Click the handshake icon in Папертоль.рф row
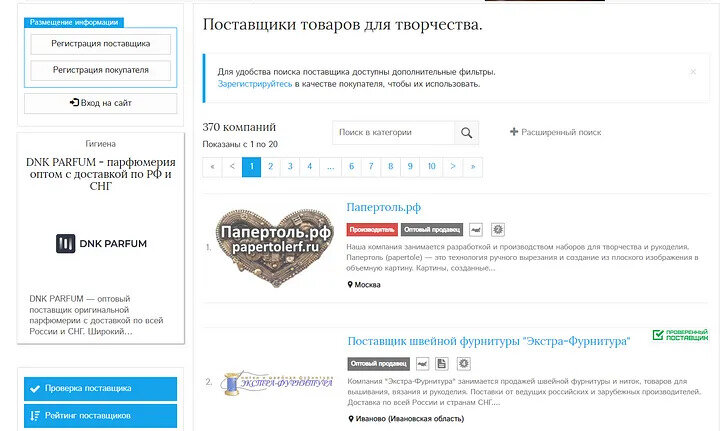720x431 pixels. point(476,229)
